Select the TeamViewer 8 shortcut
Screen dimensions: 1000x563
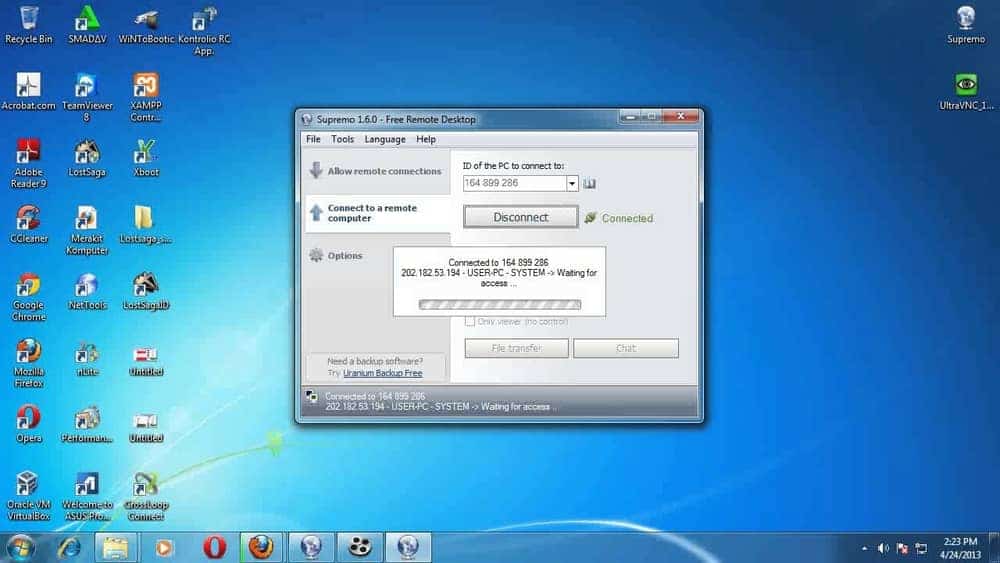click(87, 97)
